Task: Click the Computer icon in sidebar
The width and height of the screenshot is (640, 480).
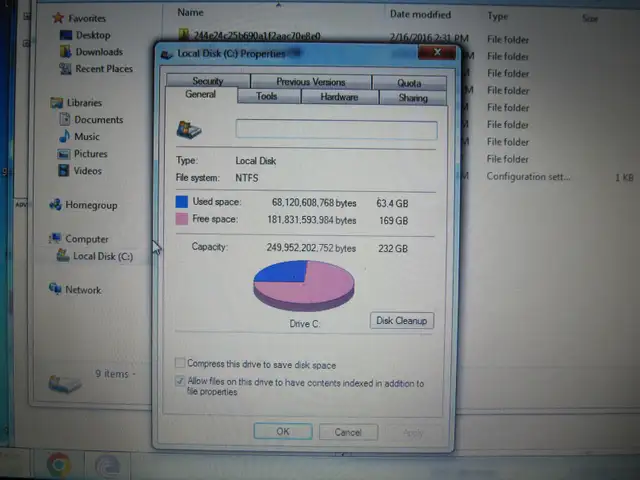Action: [55, 238]
